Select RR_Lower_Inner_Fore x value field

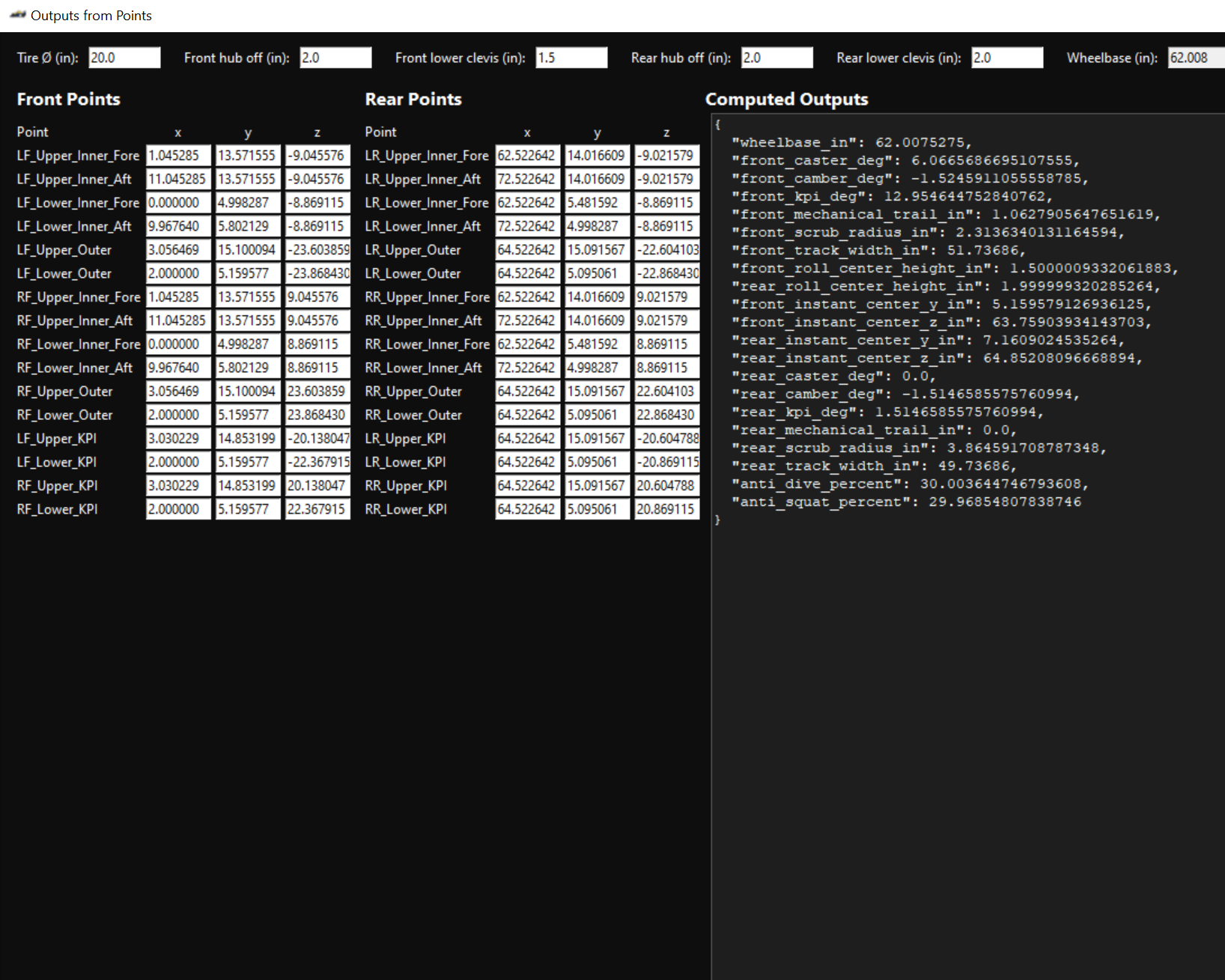point(527,344)
